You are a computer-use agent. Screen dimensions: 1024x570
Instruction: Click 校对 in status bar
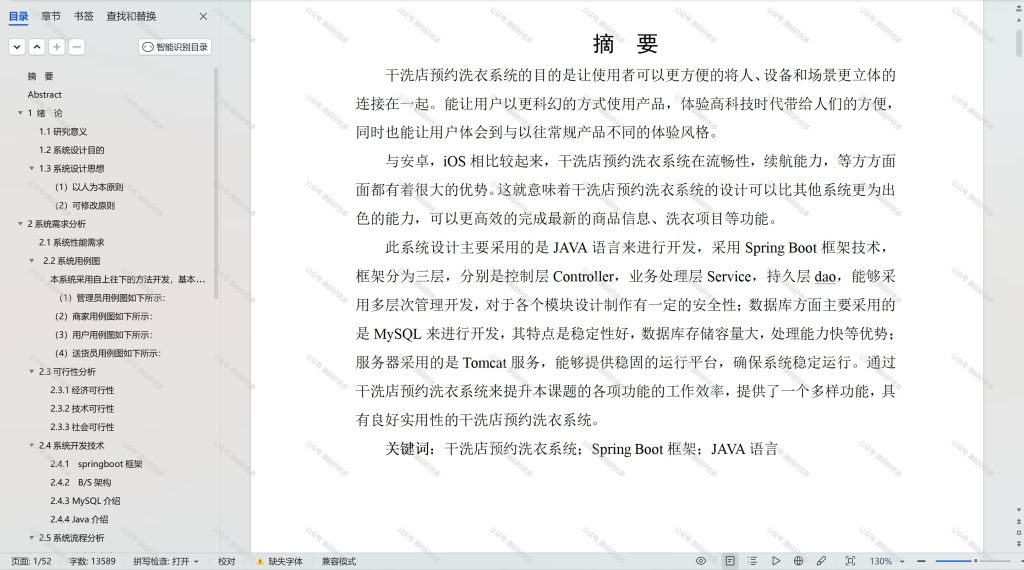coord(227,562)
